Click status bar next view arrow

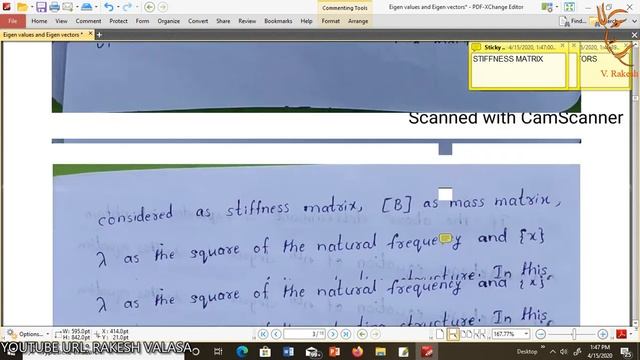(375, 334)
